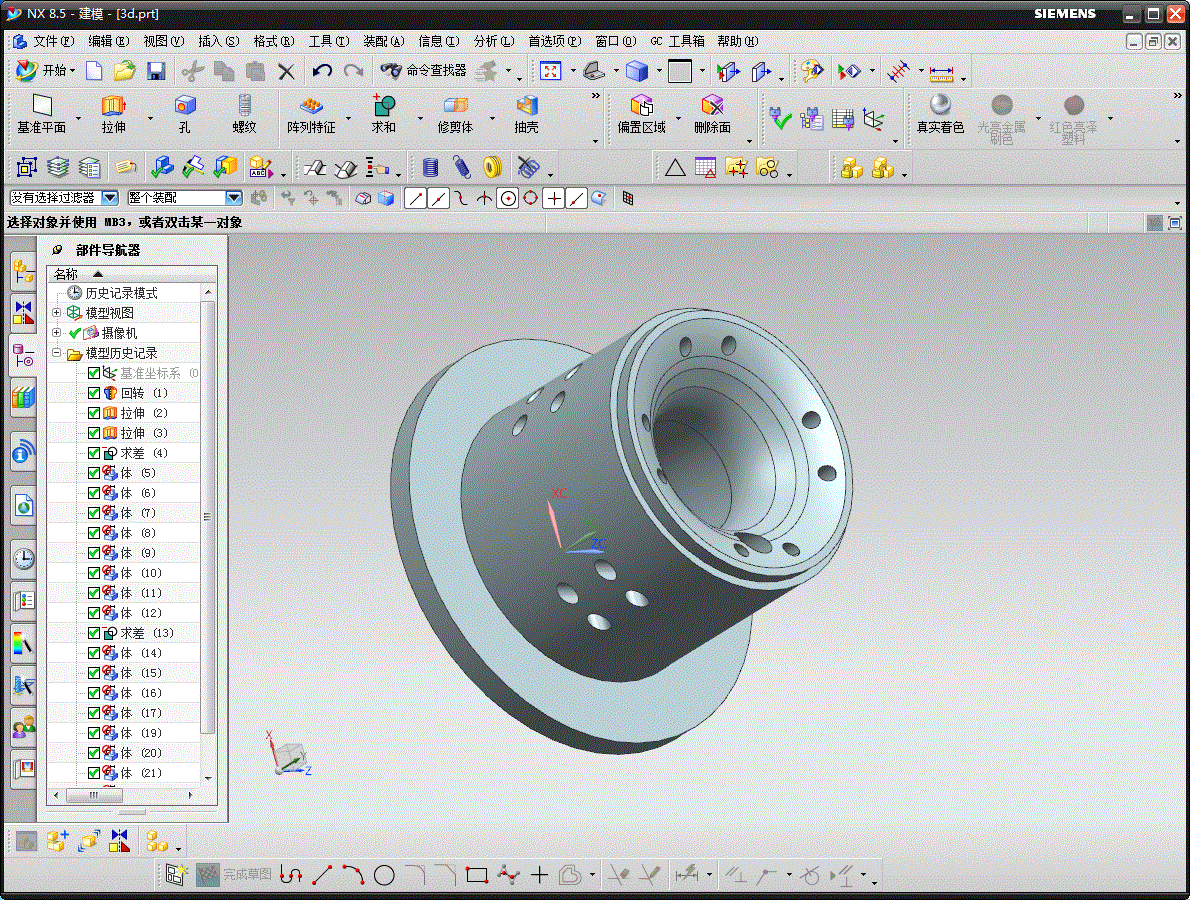Click the Save icon in the toolbar
This screenshot has height=900, width=1190.
click(156, 71)
